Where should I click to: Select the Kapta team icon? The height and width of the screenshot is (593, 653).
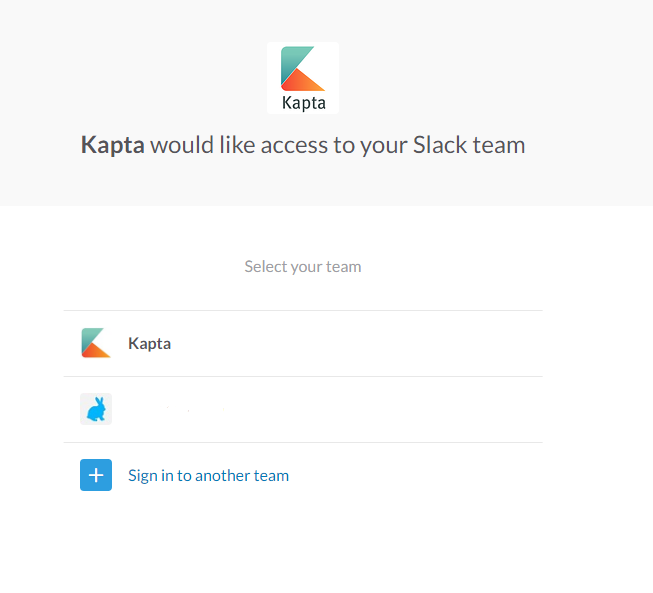tap(96, 343)
